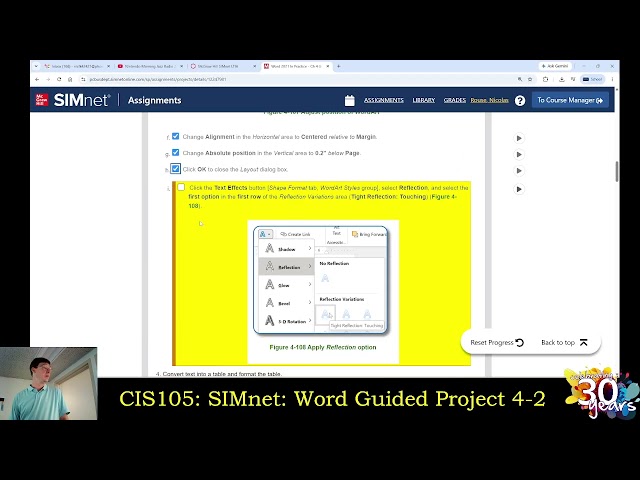Image resolution: width=640 pixels, height=480 pixels.
Task: Open the SIMnet calendar icon
Action: tap(349, 100)
